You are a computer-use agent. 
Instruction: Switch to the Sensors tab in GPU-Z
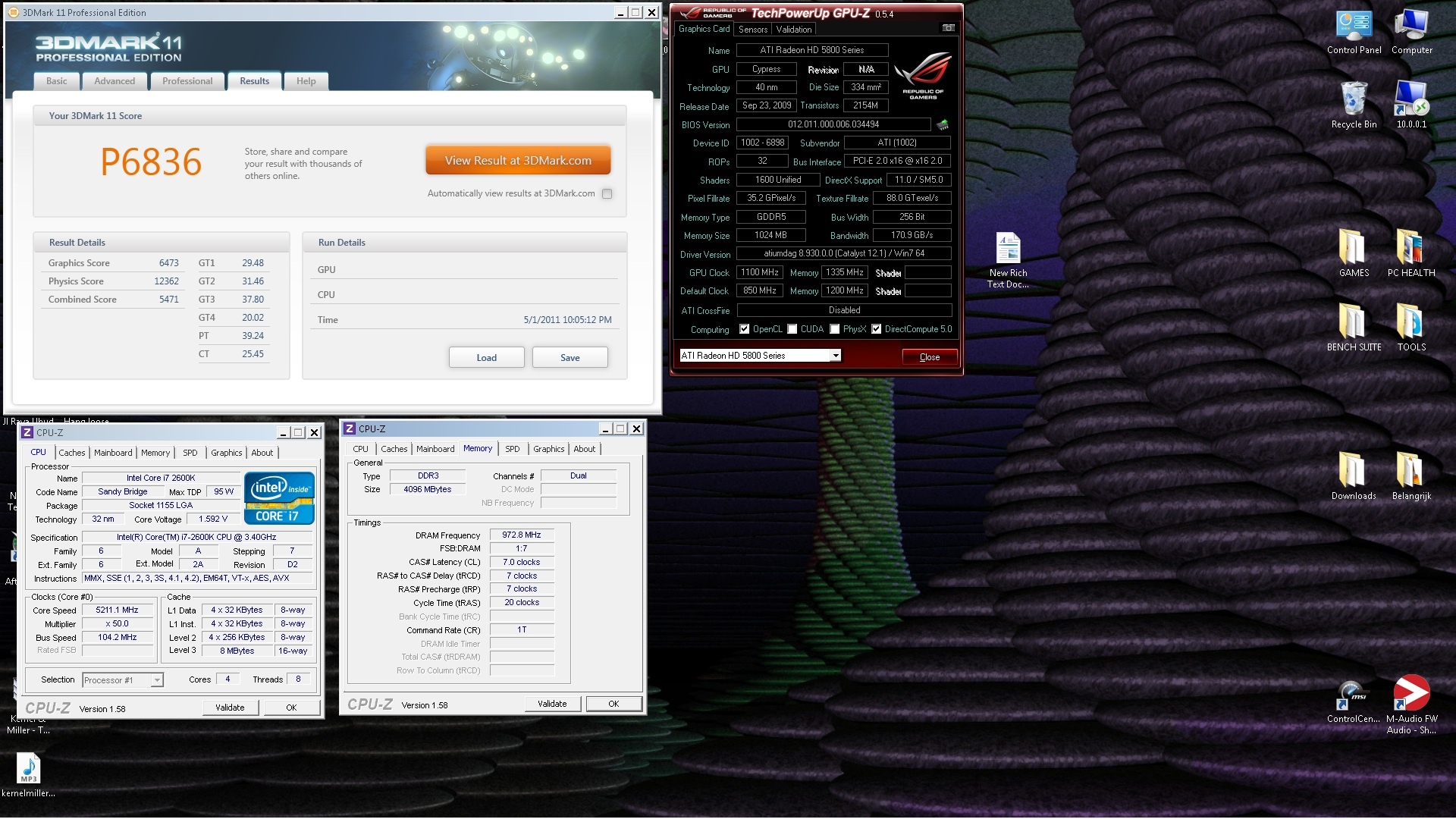(753, 30)
